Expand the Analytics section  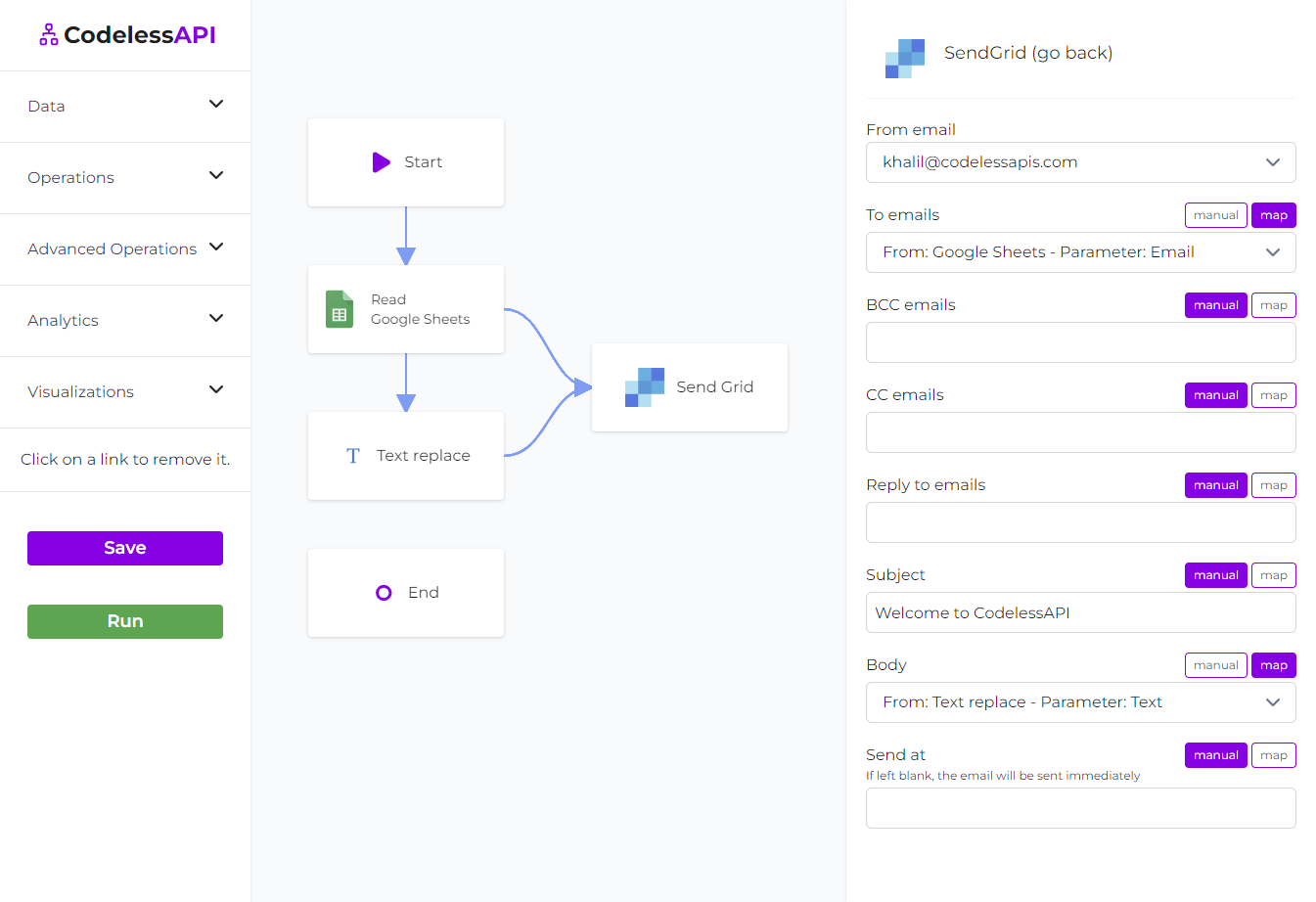(x=216, y=319)
